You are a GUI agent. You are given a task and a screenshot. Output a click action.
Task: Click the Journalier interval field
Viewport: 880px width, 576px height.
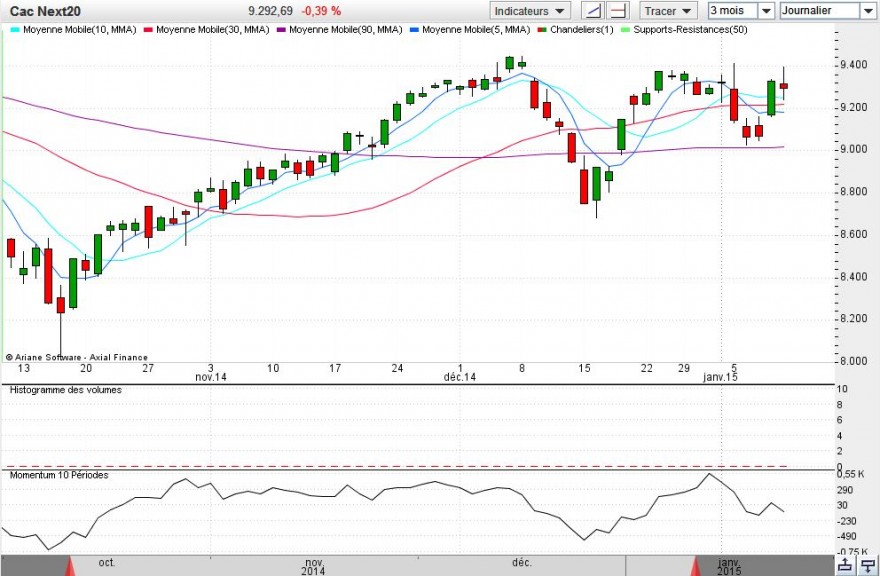point(819,11)
